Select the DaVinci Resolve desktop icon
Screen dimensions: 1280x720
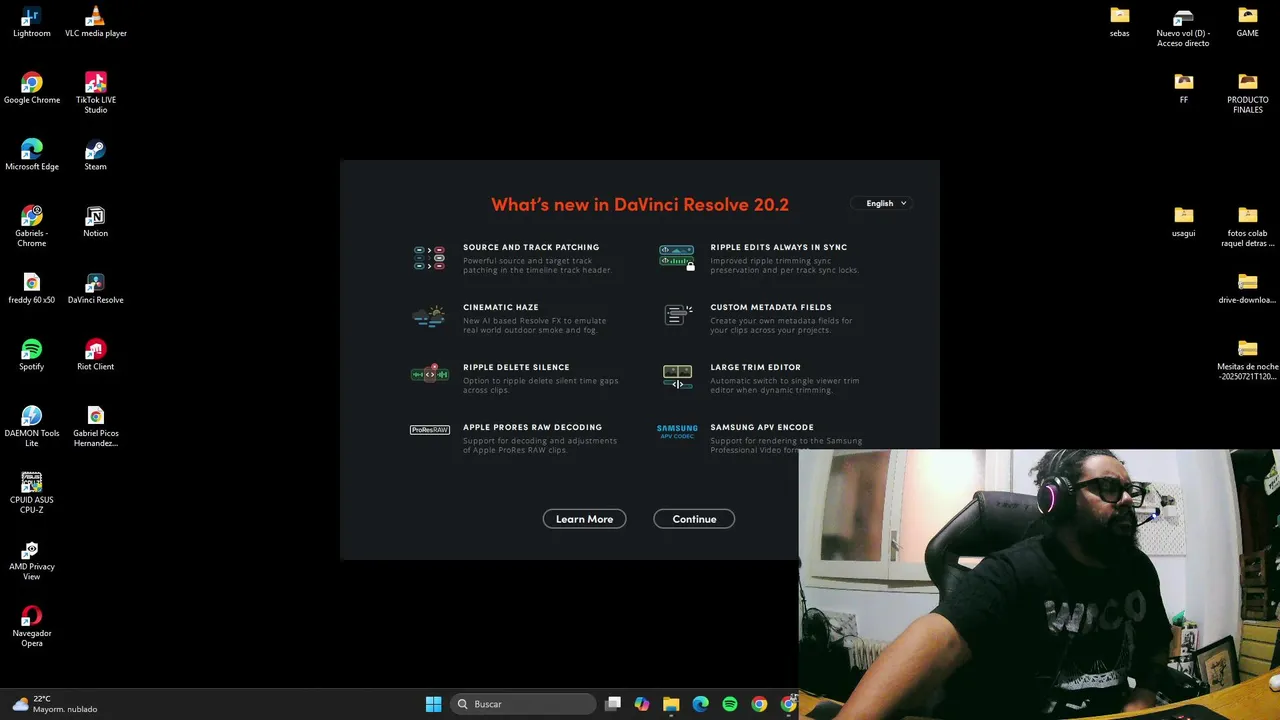(x=96, y=288)
